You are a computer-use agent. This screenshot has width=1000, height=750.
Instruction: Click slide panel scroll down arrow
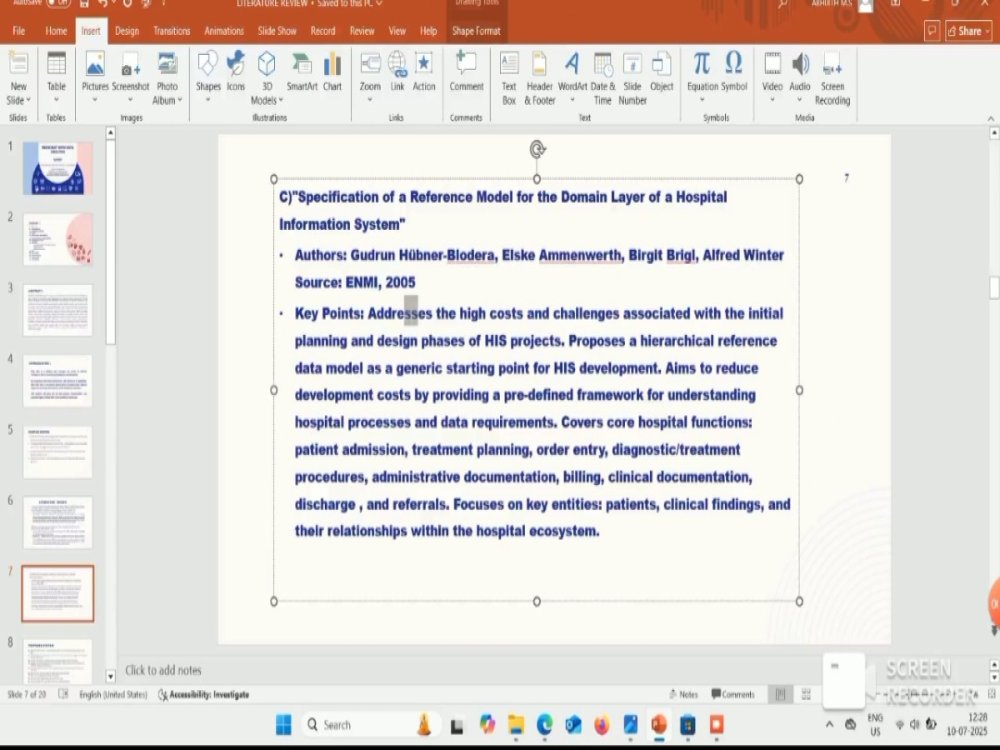110,676
